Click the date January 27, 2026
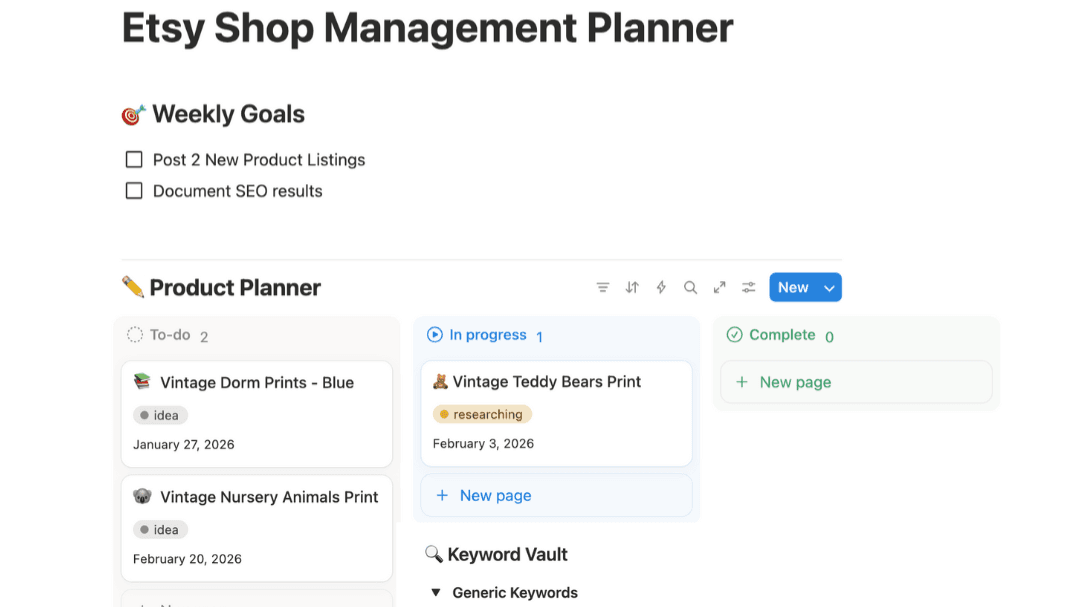The image size is (1080, 607). [x=183, y=444]
